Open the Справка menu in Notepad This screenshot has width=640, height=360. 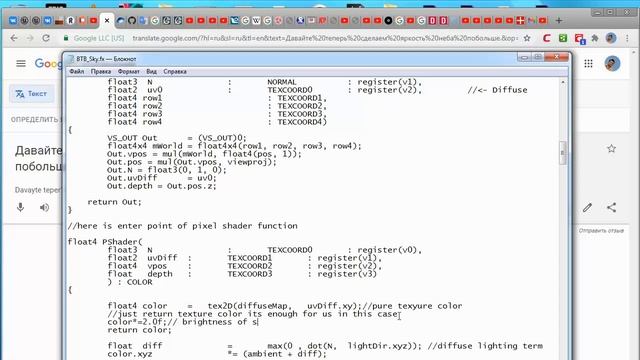point(175,71)
